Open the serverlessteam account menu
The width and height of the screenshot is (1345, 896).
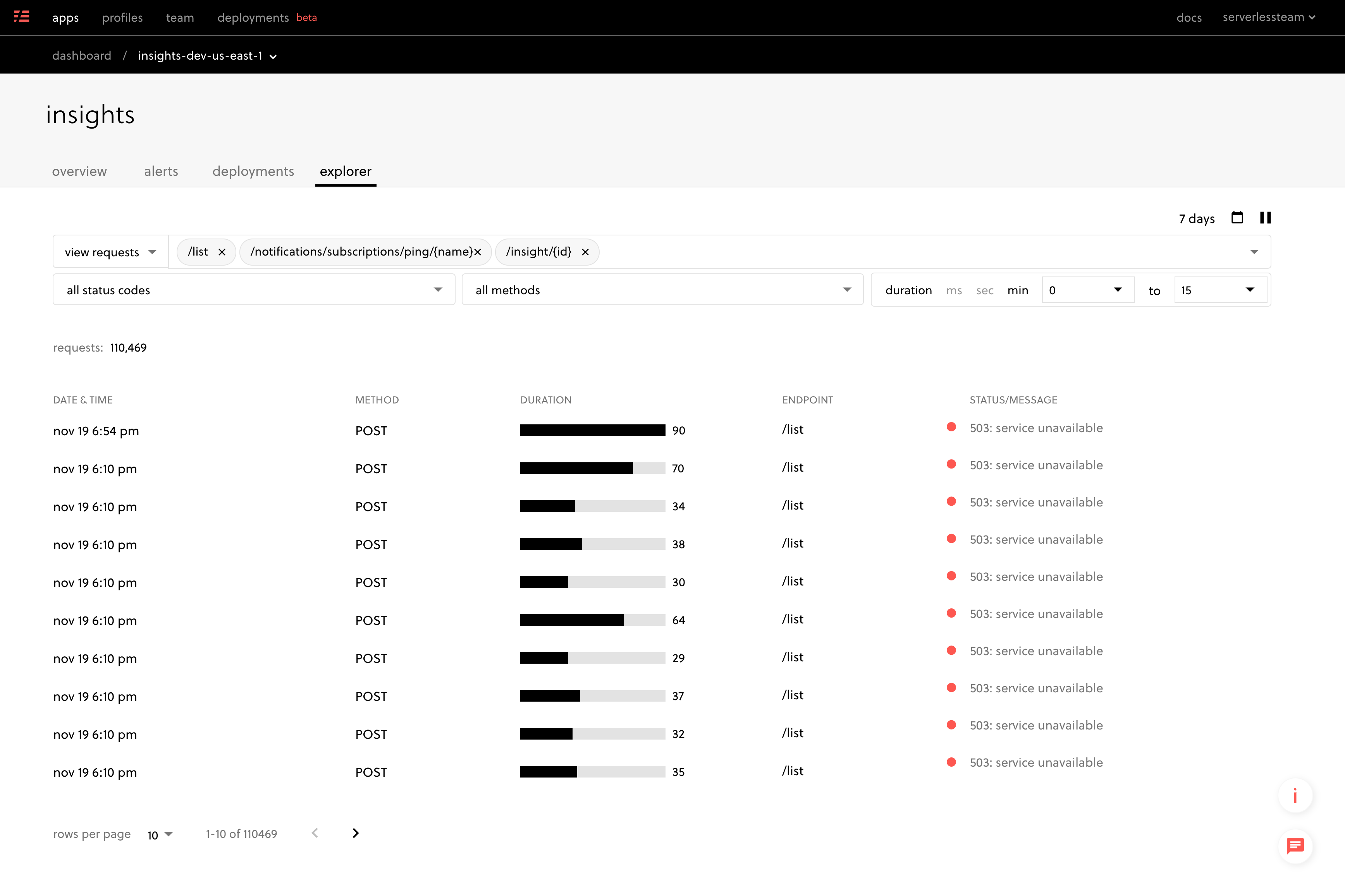coord(1268,17)
